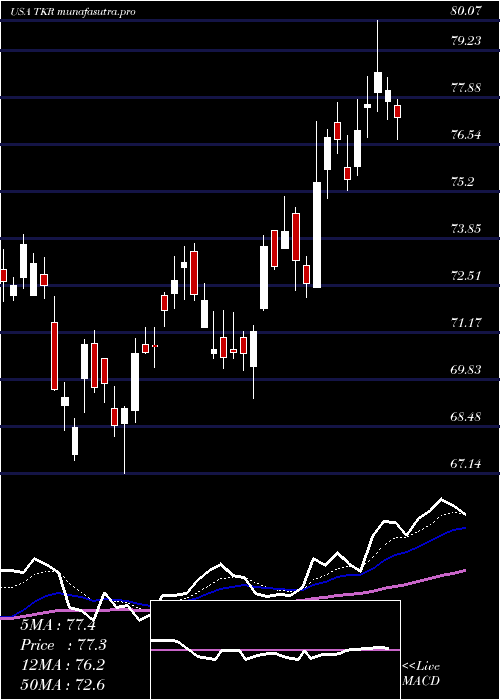500x700 pixels.
Task: Click the '50MA : 72.6' readout
Action: click(62, 684)
